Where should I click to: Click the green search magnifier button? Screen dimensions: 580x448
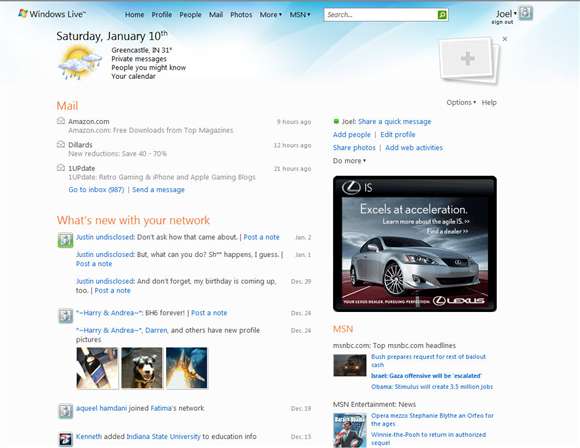point(442,15)
